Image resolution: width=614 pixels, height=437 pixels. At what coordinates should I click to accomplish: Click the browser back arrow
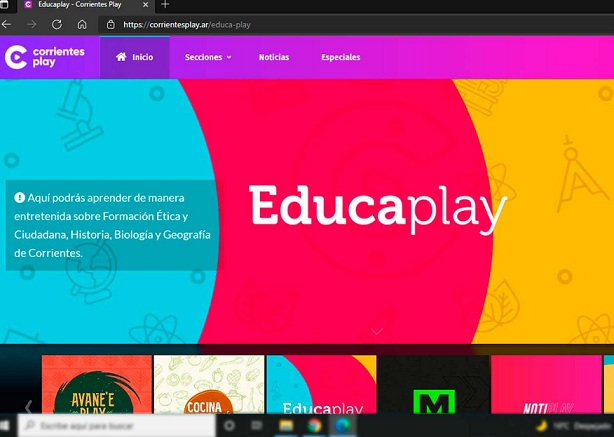pyautogui.click(x=6, y=25)
